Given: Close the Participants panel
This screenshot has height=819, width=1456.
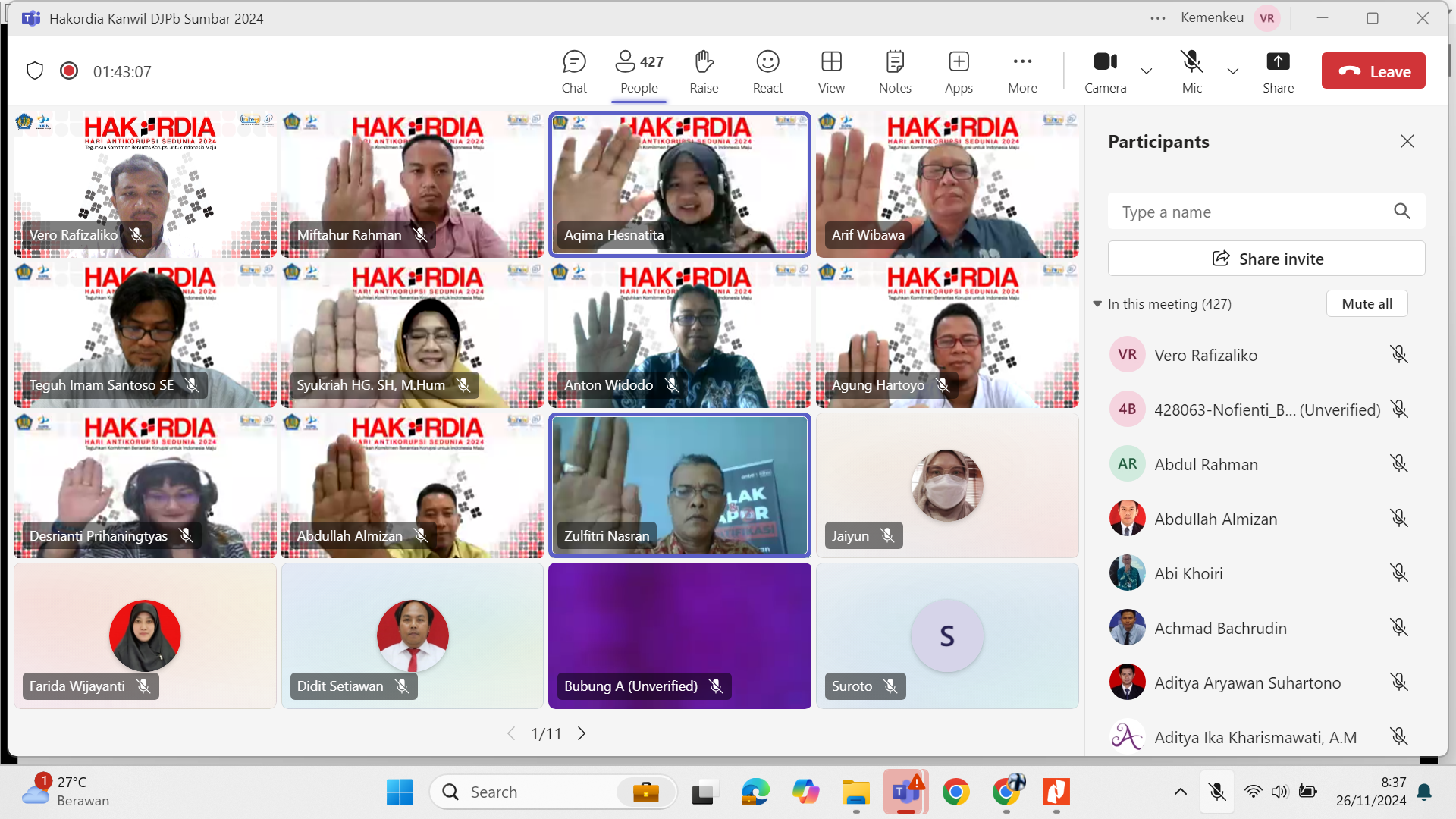Looking at the screenshot, I should 1407,141.
